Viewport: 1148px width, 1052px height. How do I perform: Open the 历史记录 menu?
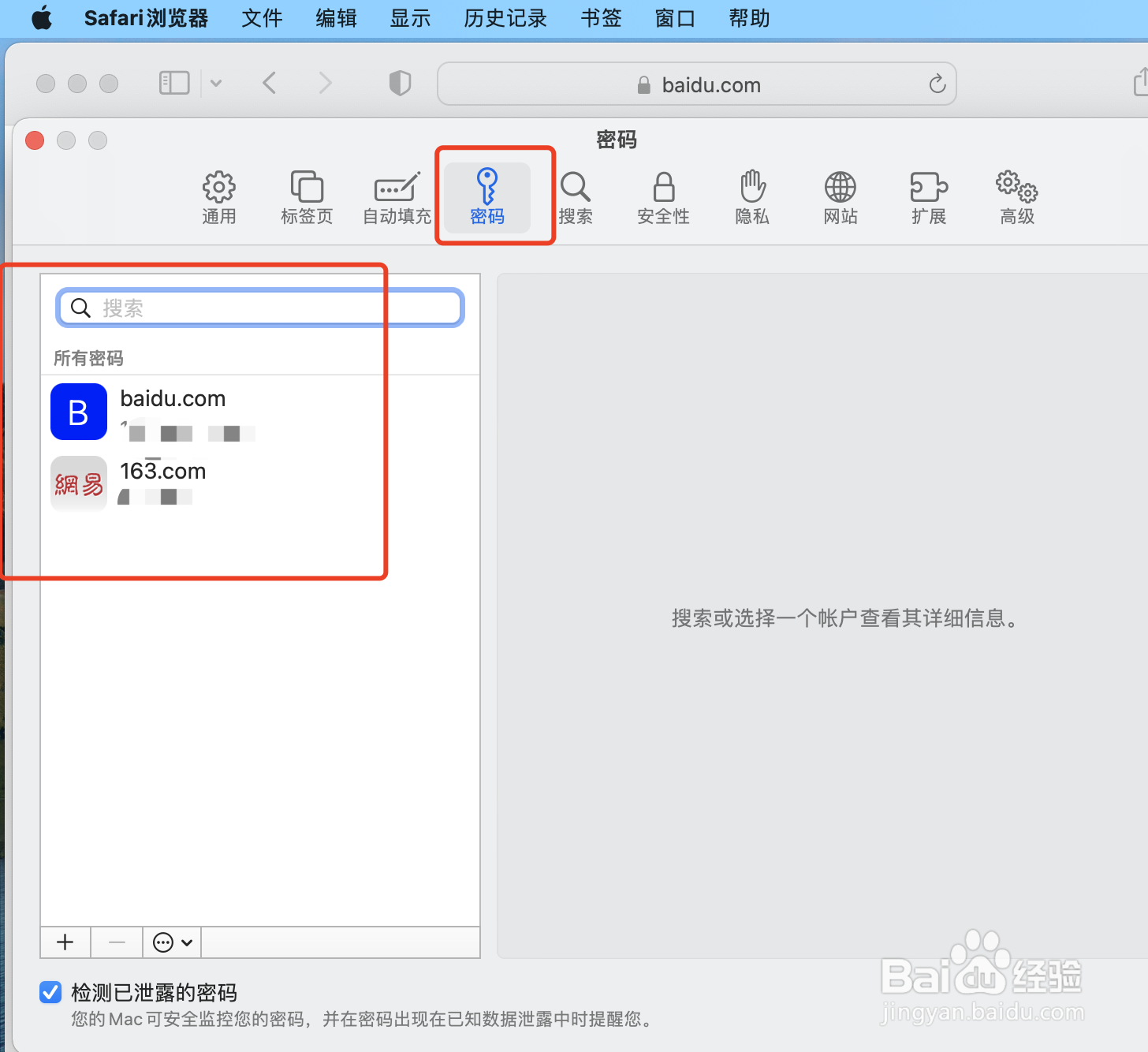click(505, 18)
